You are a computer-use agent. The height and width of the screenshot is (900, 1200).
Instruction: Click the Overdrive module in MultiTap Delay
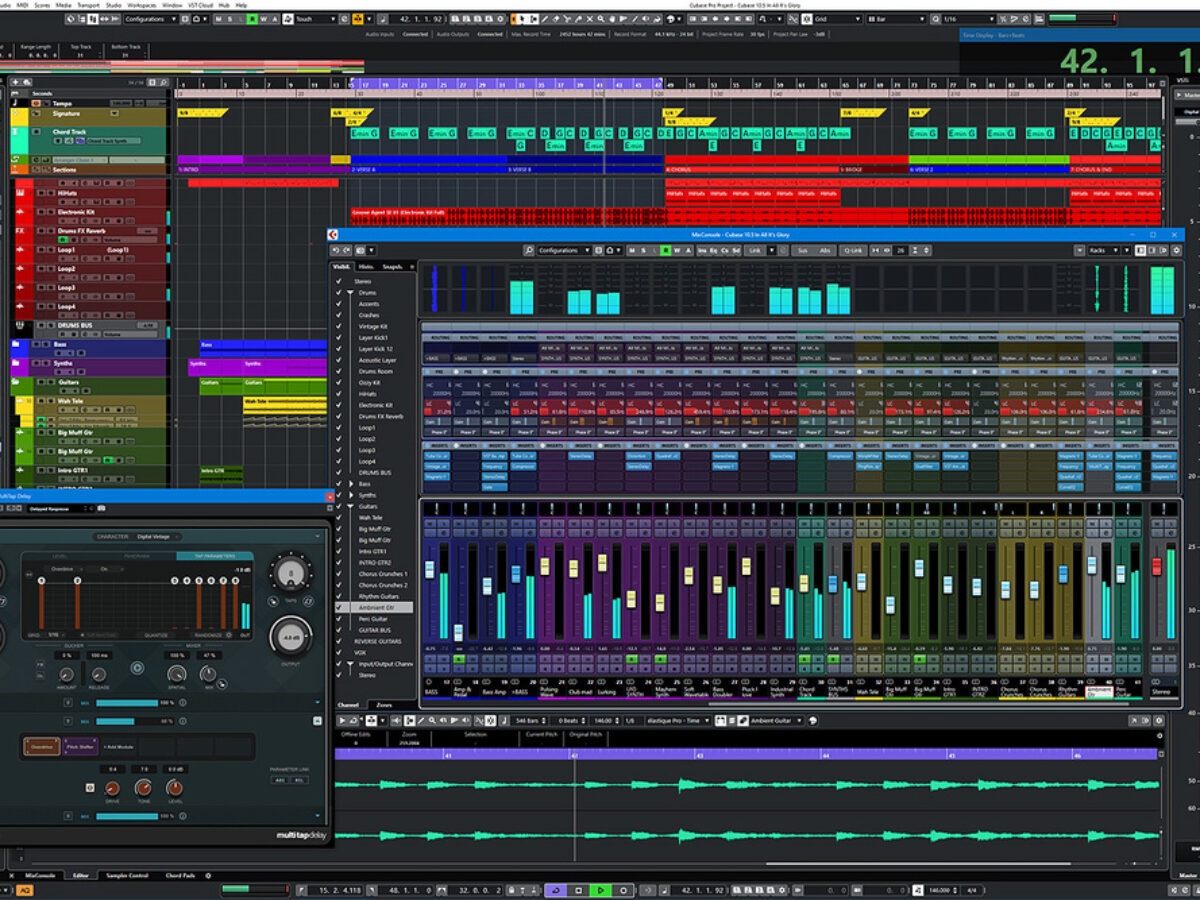42,747
